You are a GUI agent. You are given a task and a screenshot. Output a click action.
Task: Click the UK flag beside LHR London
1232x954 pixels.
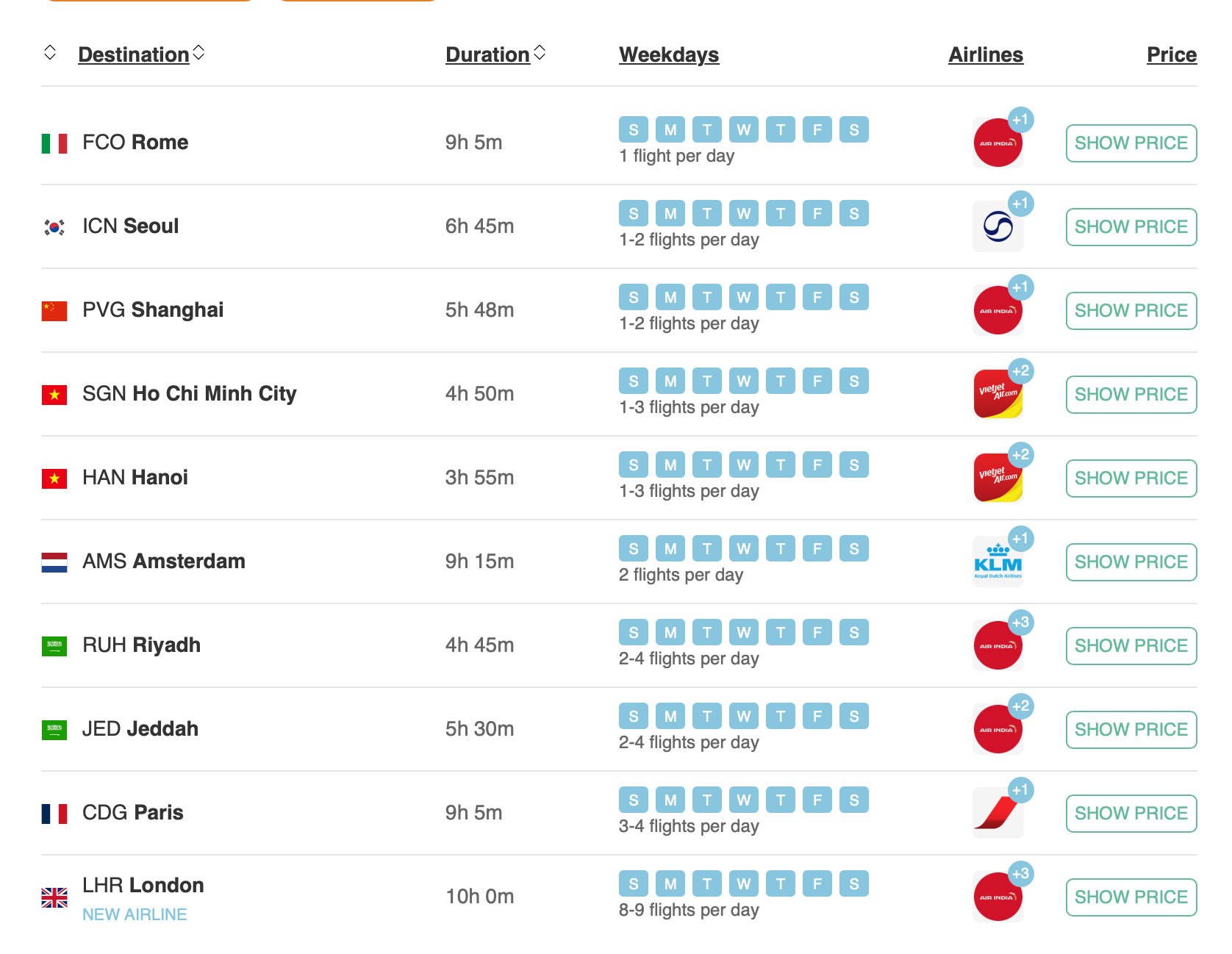pos(54,897)
